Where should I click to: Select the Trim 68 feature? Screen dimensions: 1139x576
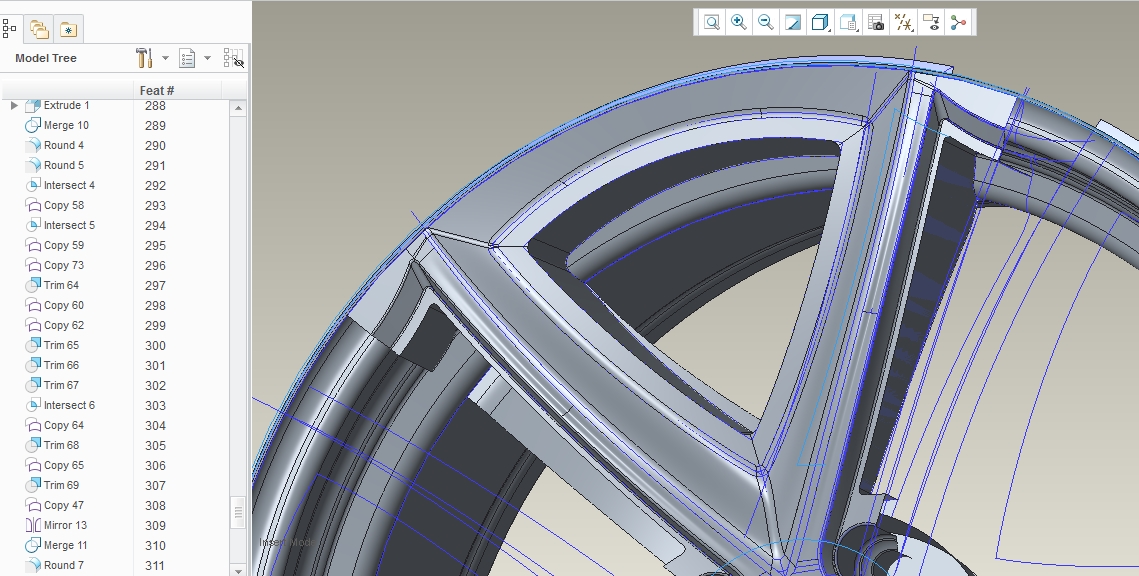(61, 445)
